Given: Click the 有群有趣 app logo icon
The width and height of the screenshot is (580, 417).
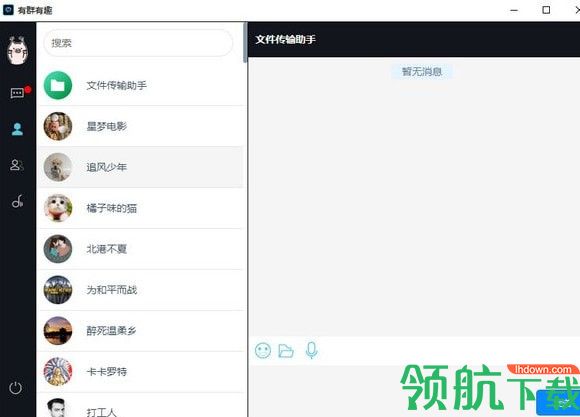Looking at the screenshot, I should 8,10.
